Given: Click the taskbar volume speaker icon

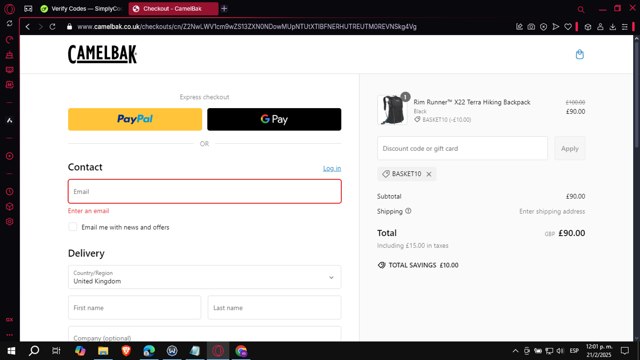Looking at the screenshot, I should pos(560,351).
